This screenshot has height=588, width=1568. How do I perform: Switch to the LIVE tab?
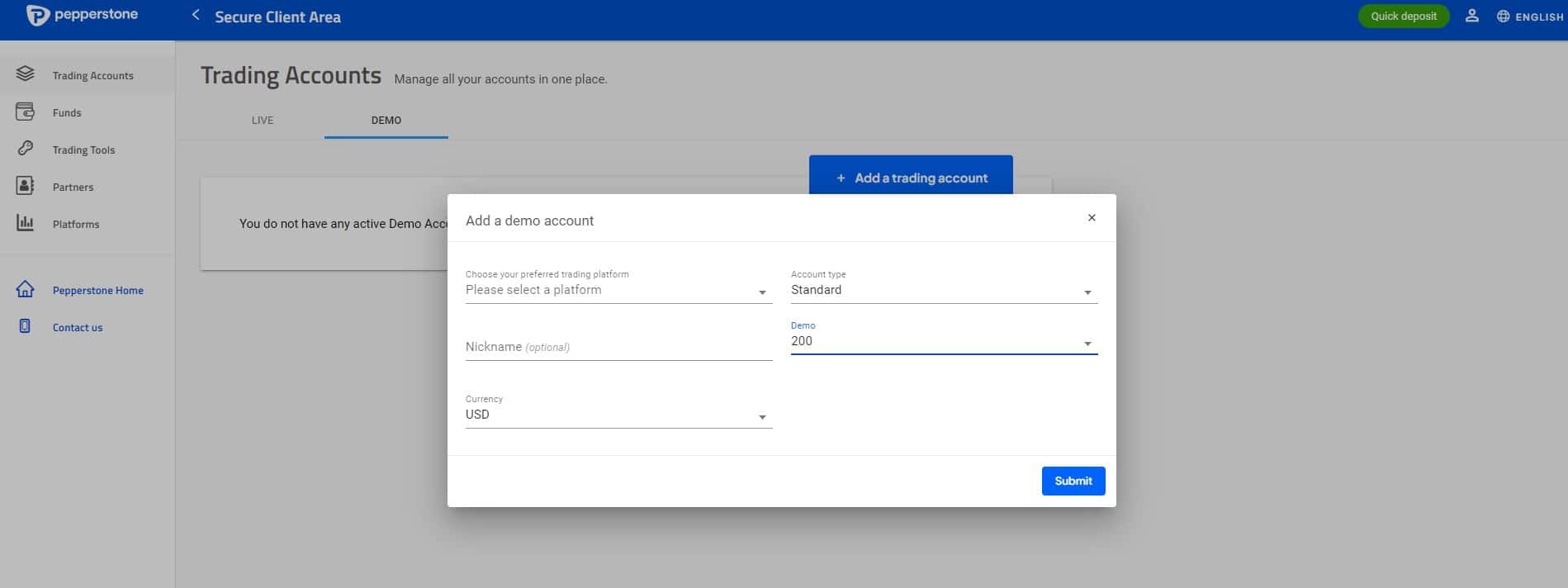[263, 121]
